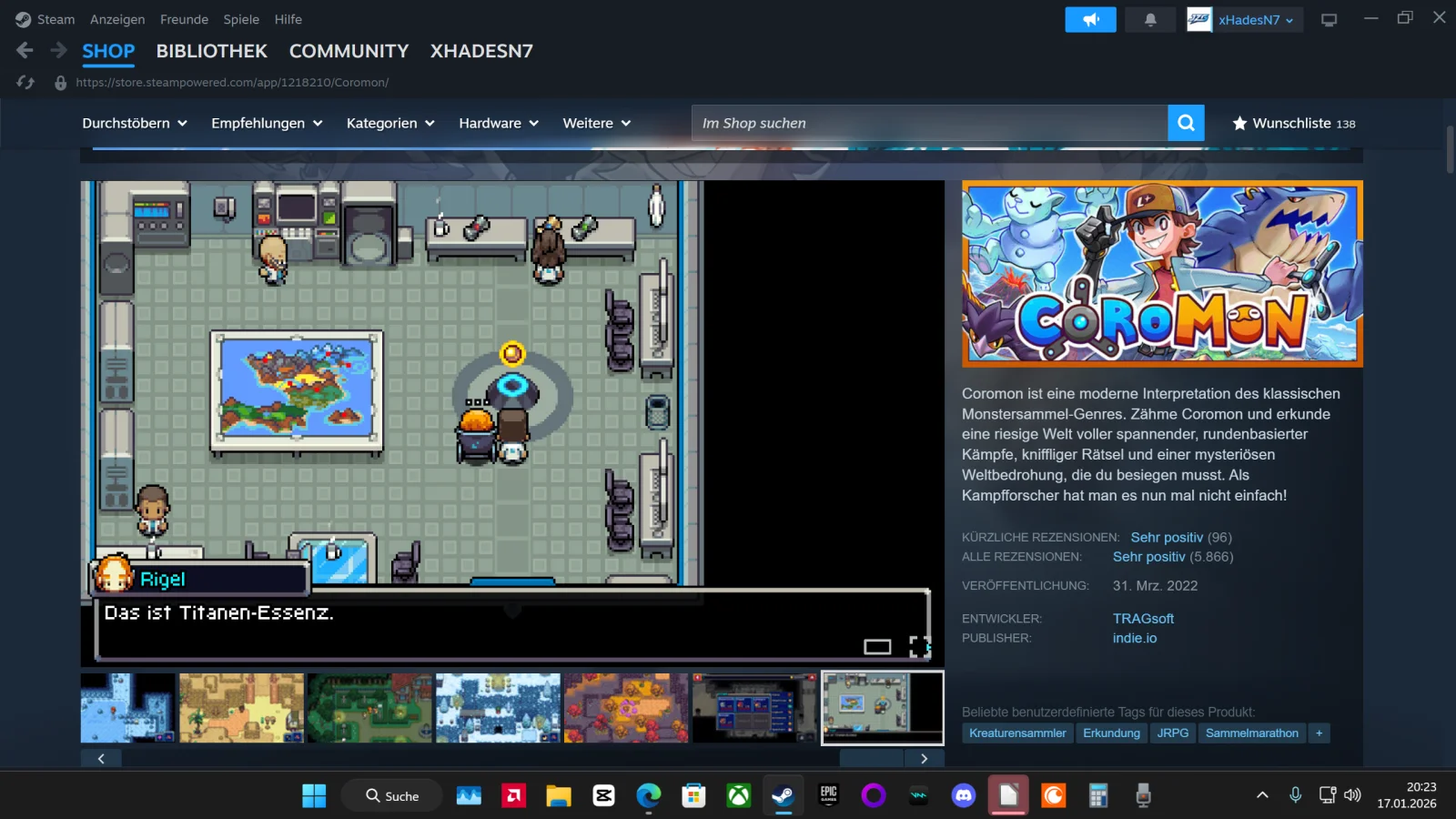Open the Wunschliste with 138 items
Viewport: 1456px width, 819px height.
coord(1293,123)
